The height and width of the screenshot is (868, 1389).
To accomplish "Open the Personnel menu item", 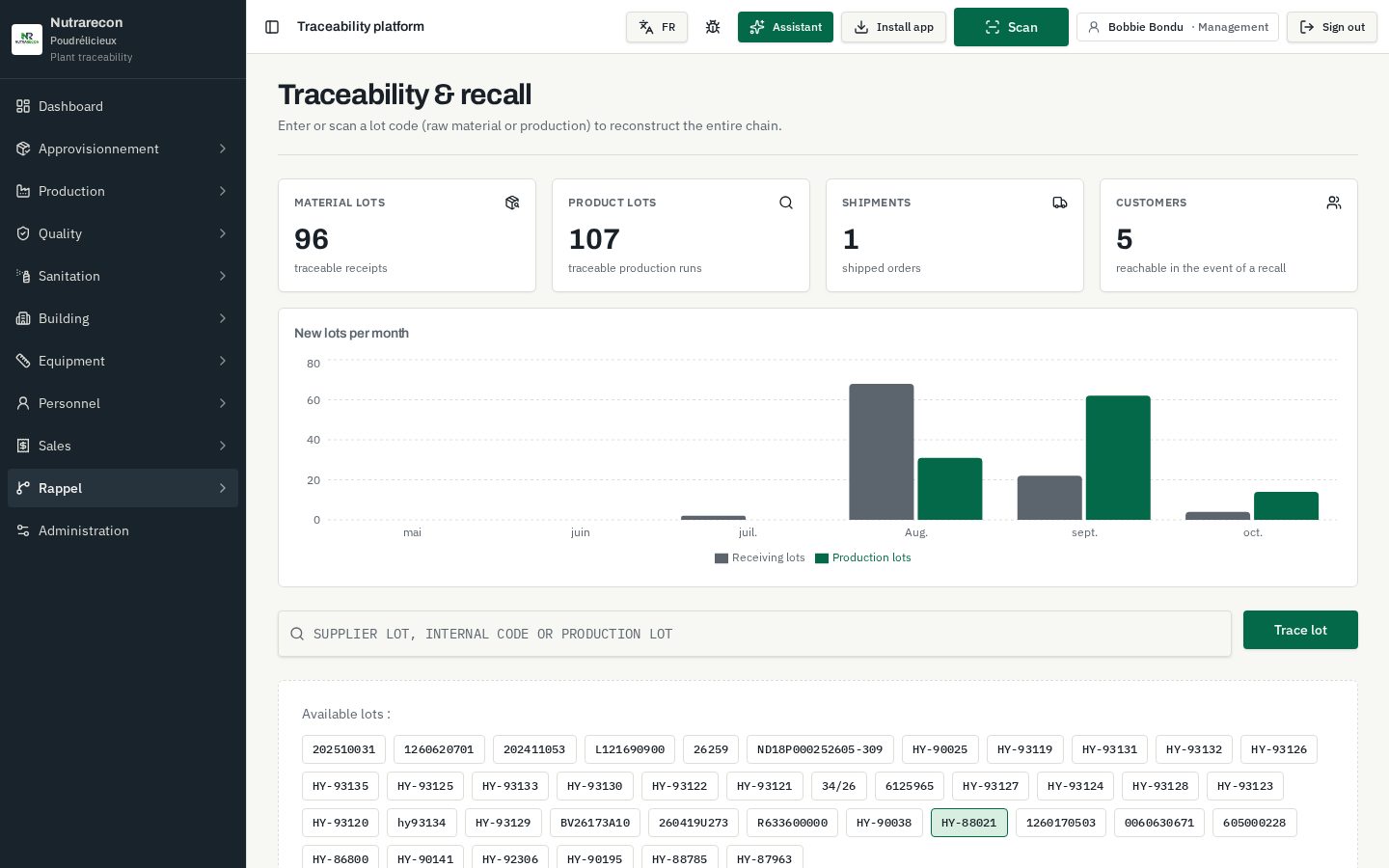I will point(123,403).
